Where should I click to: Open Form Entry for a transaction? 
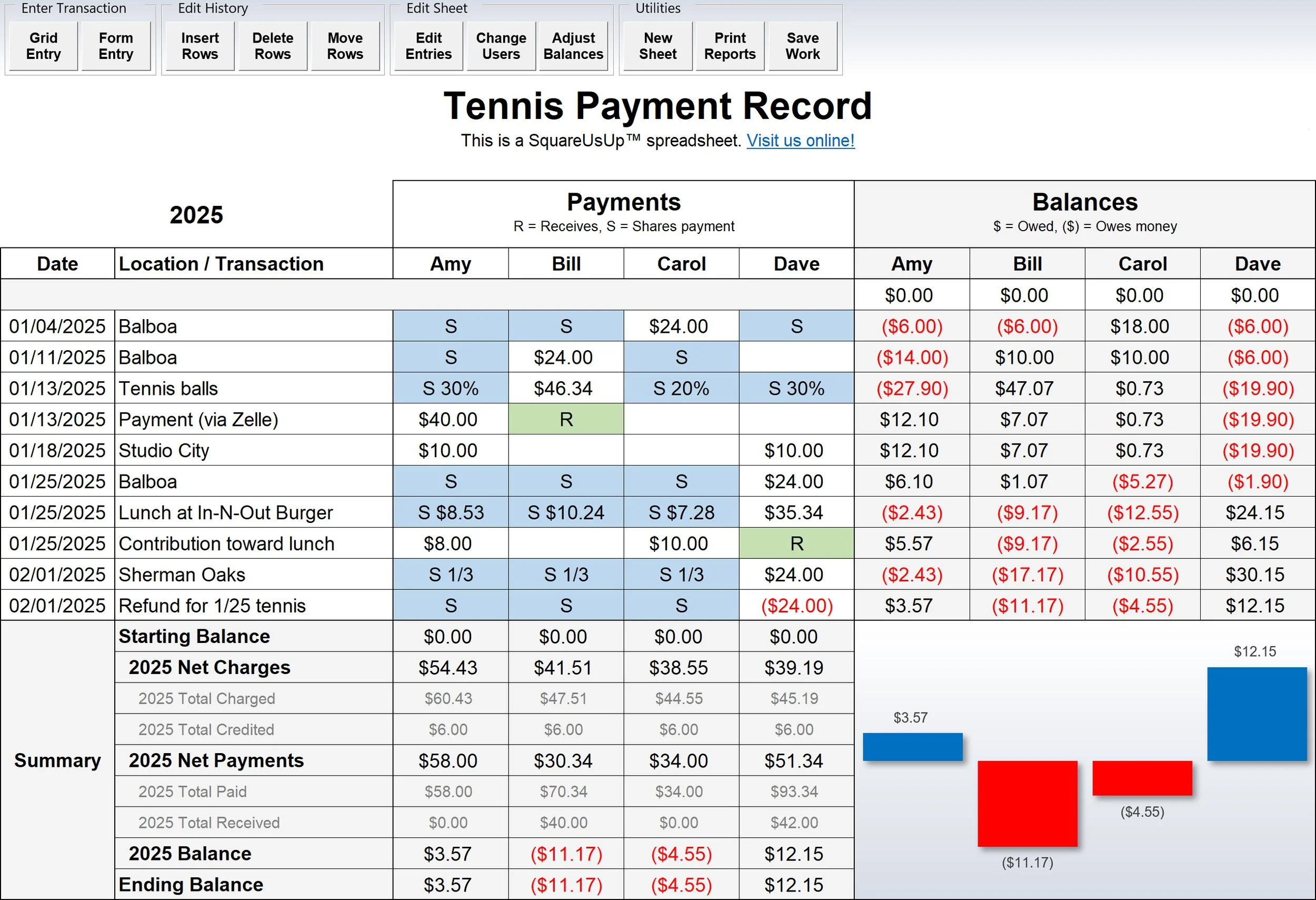(115, 46)
